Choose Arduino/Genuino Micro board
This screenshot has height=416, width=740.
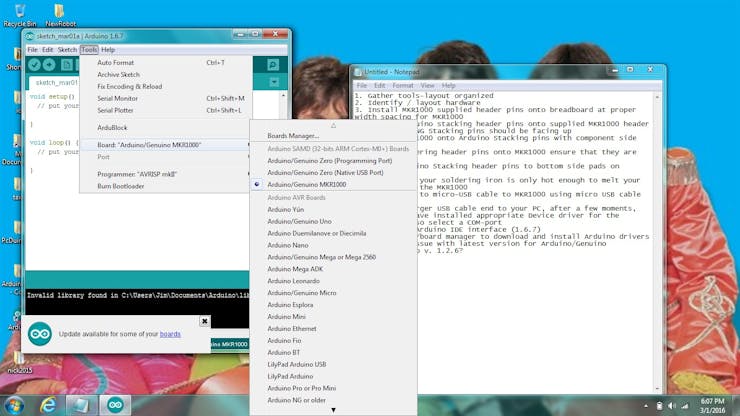pos(333,293)
